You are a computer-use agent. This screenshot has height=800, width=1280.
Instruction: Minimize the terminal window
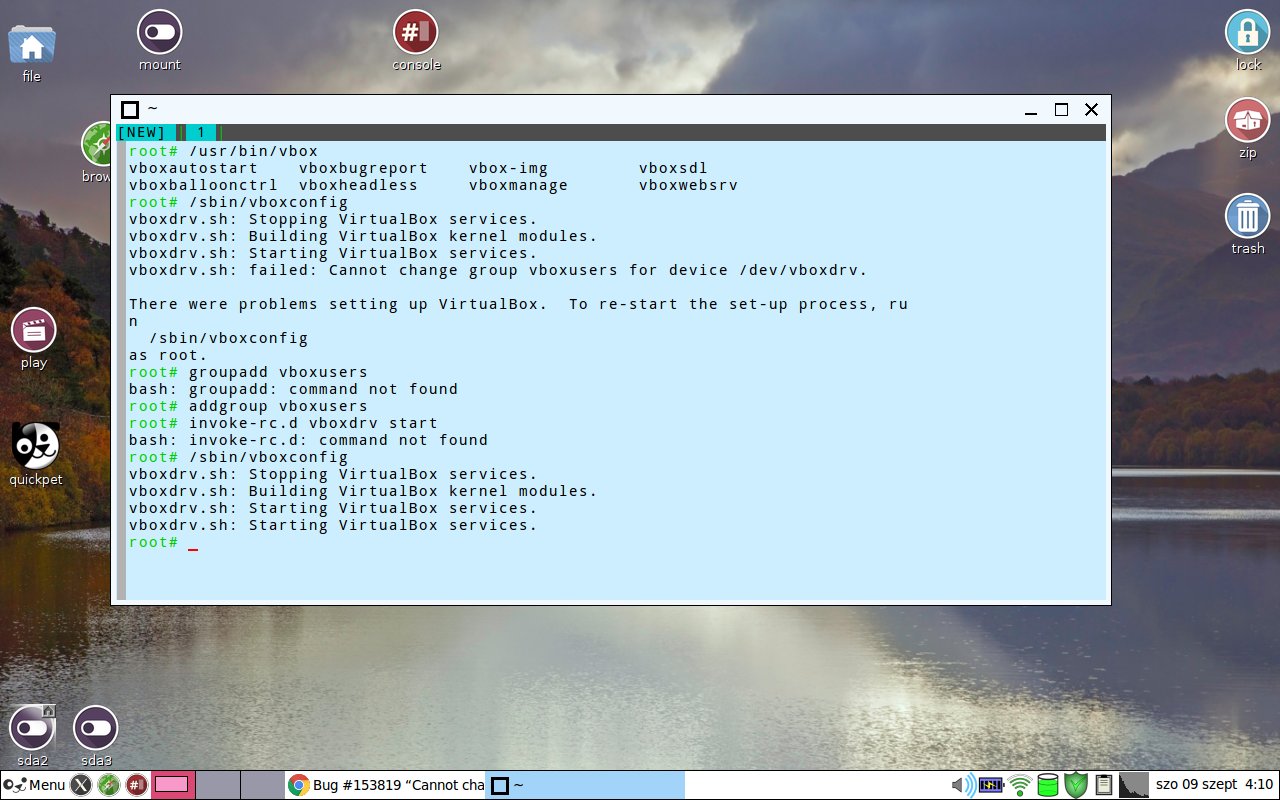tap(1031, 110)
